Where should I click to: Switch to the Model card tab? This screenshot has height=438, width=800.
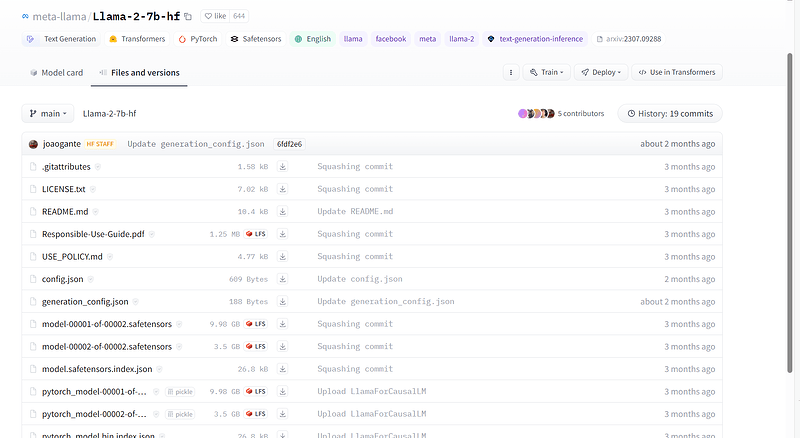click(x=56, y=72)
